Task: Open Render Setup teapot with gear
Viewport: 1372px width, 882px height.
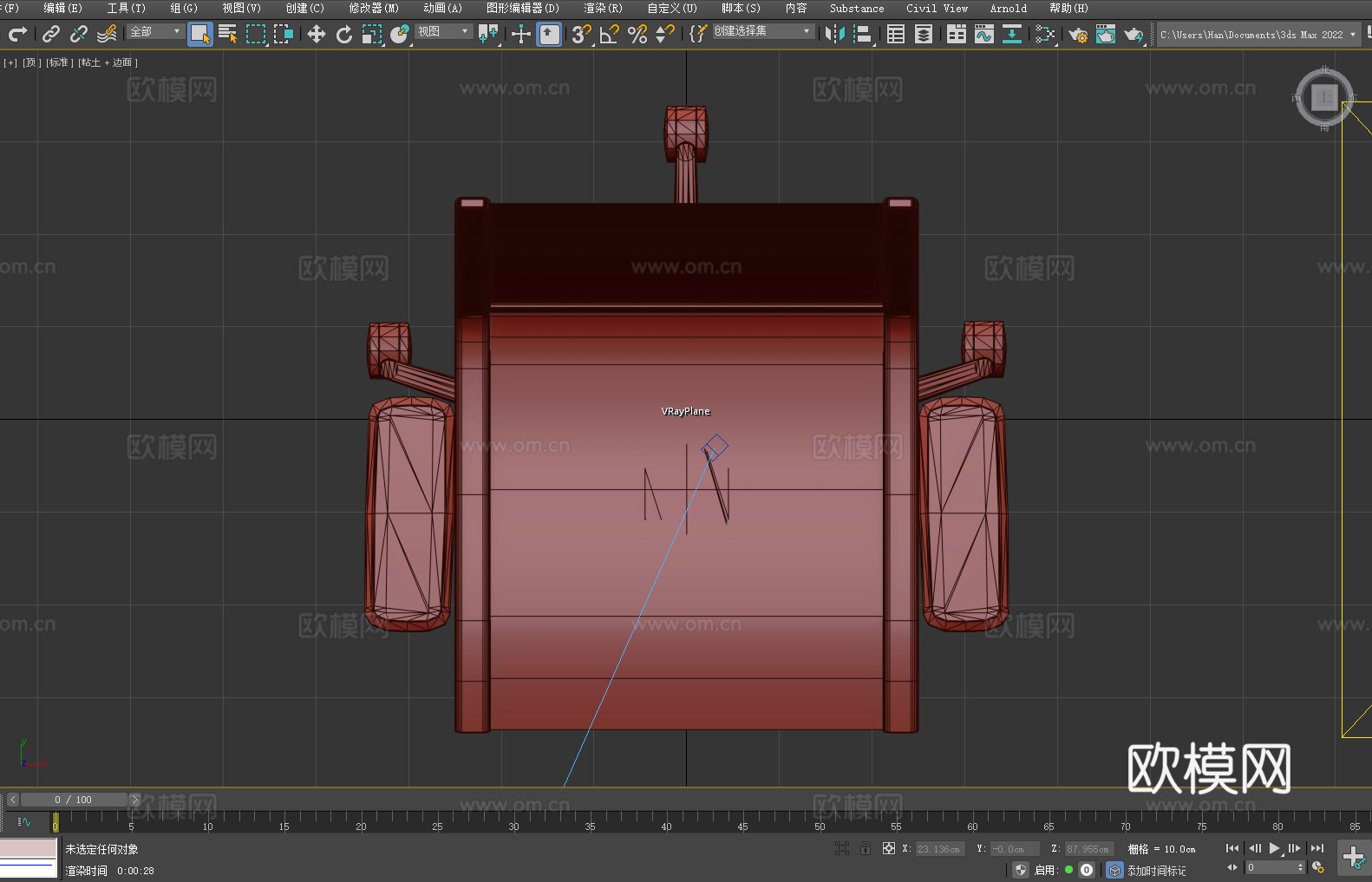Action: point(1078,34)
